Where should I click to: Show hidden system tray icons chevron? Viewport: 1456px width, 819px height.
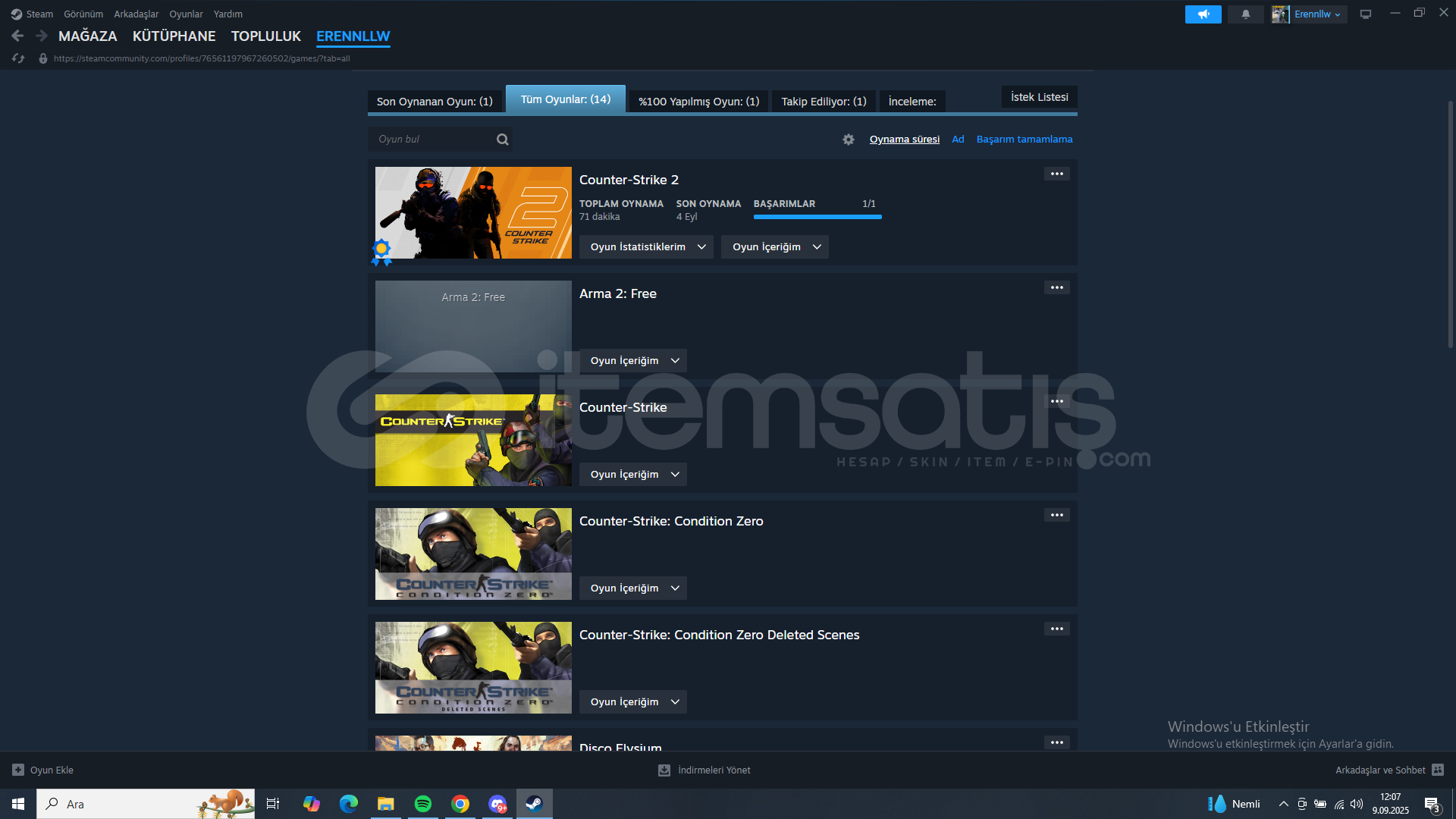click(1283, 804)
